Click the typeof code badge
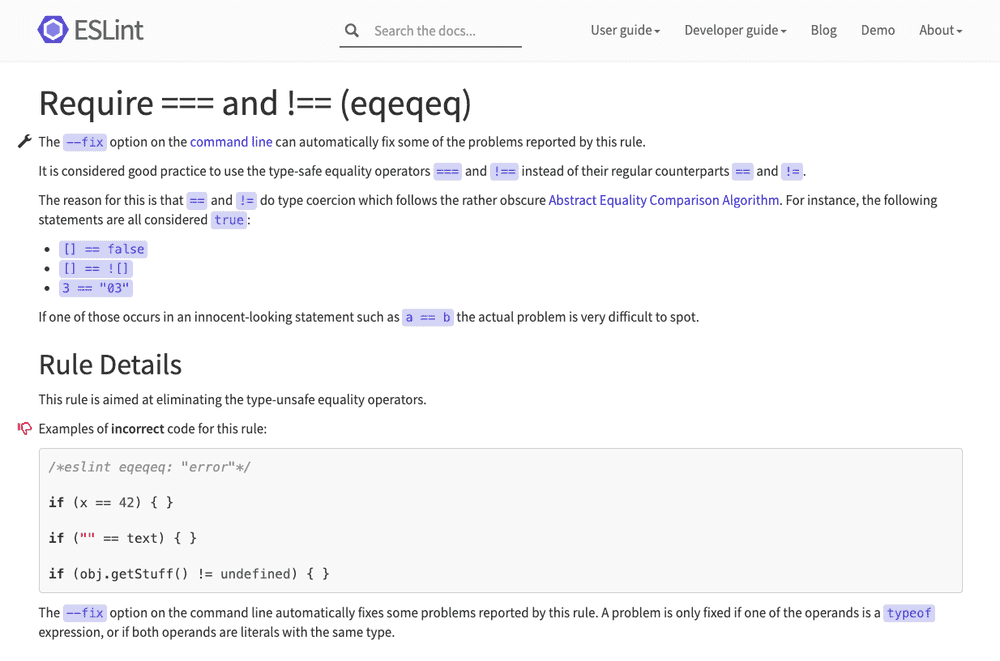Image resolution: width=1000 pixels, height=661 pixels. (909, 612)
